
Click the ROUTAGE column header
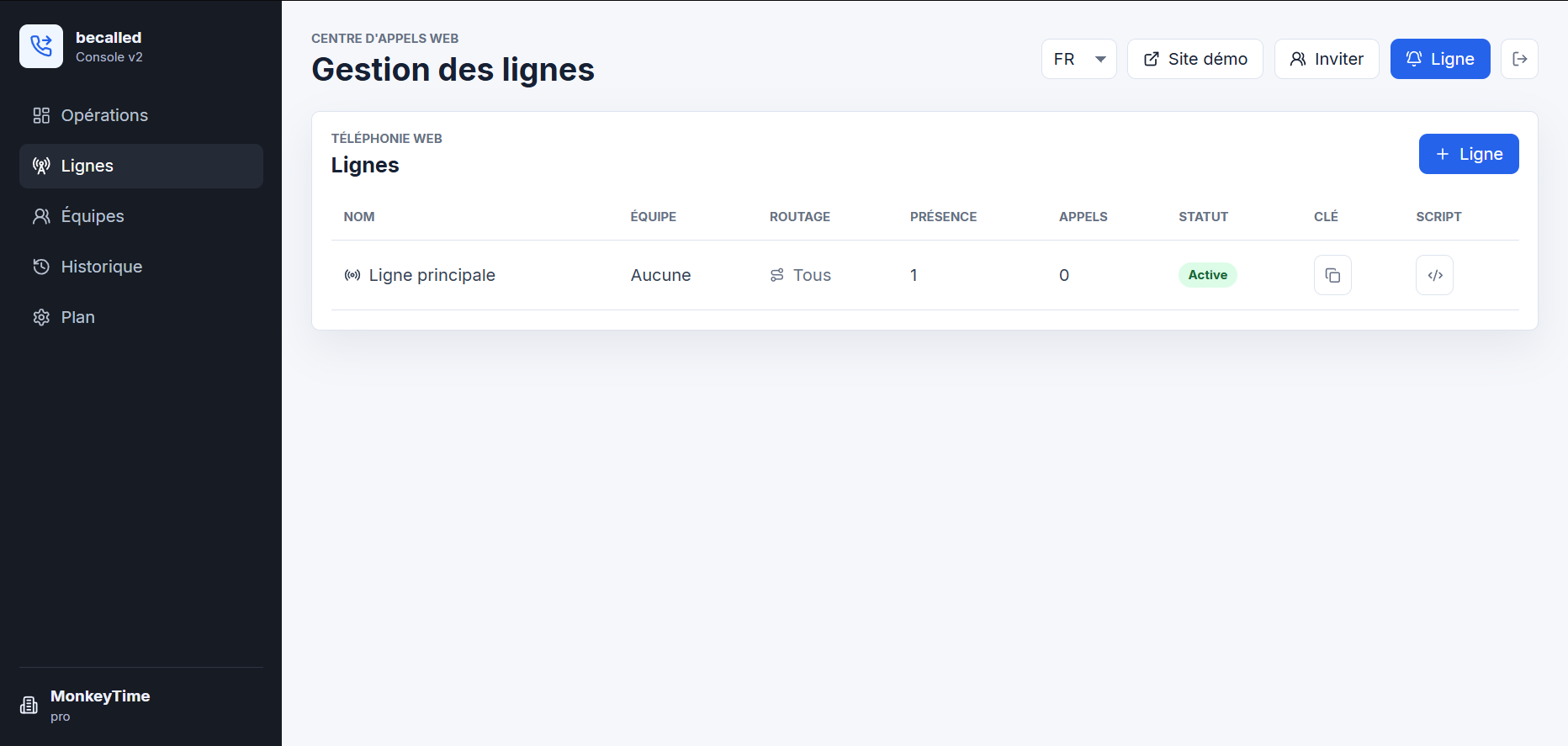click(x=800, y=217)
